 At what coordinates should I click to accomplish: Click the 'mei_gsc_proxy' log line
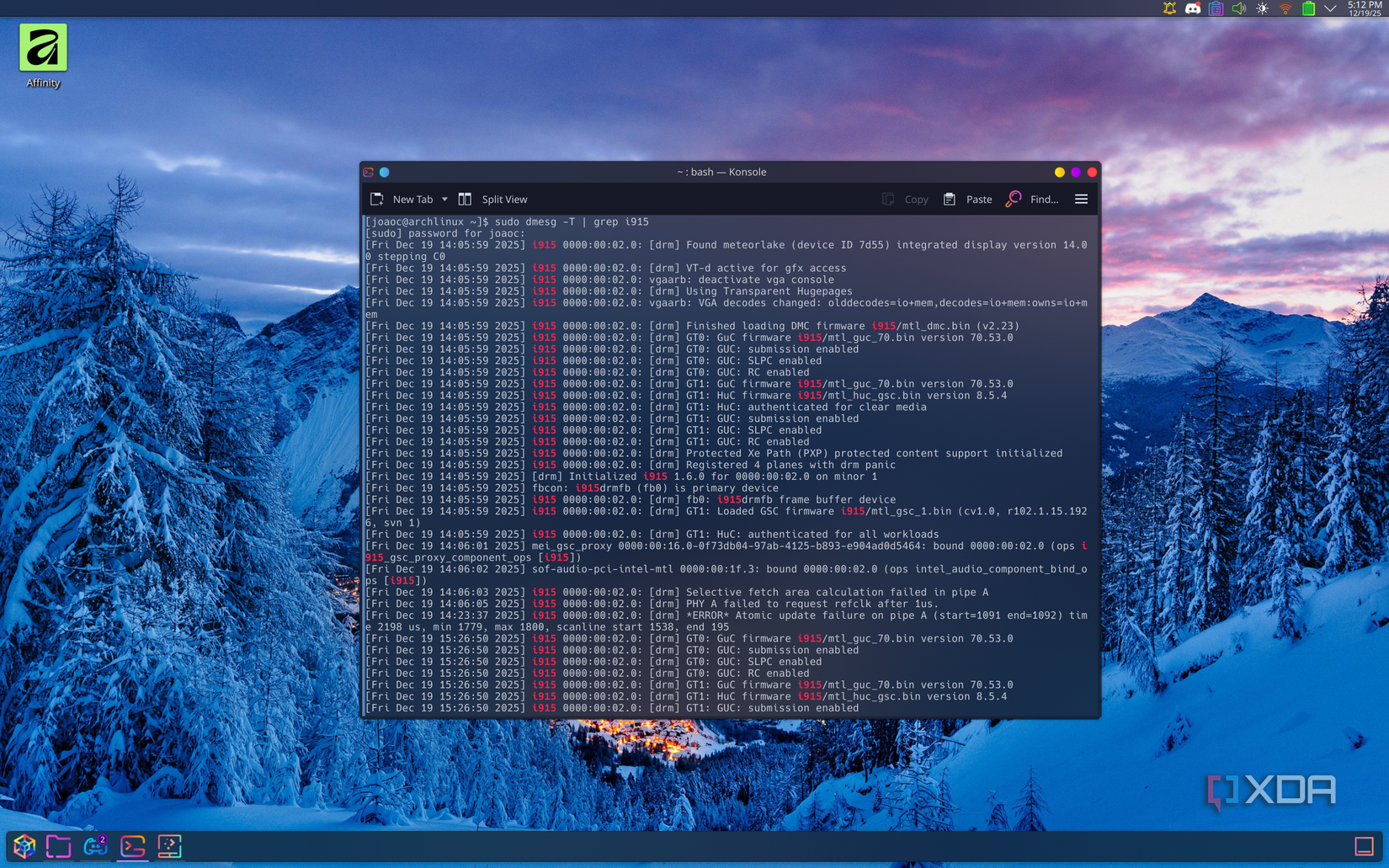coord(726,552)
